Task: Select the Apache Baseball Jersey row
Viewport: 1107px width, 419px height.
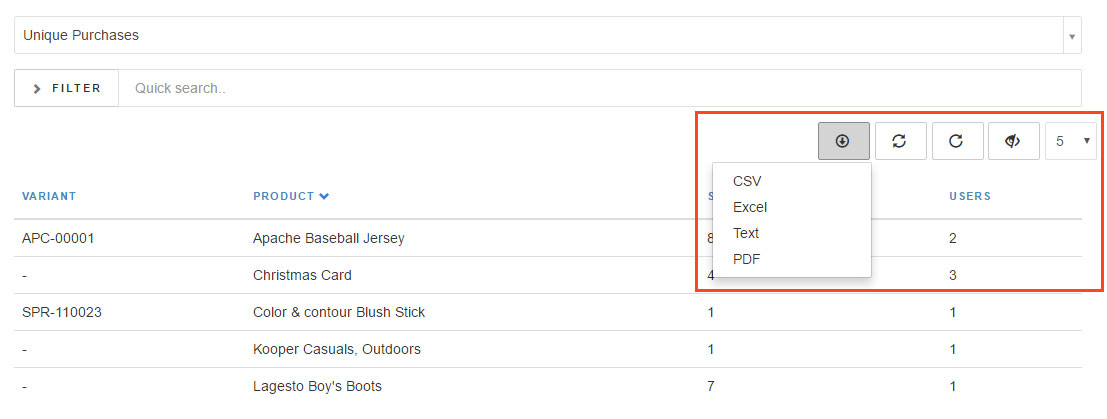Action: pos(548,238)
